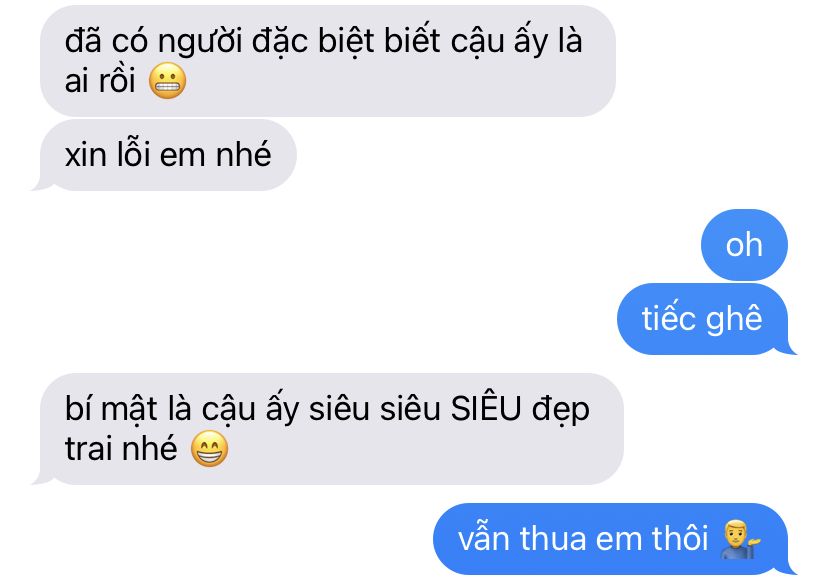Image resolution: width=828 pixels, height=582 pixels.
Task: Tap the 'vẫn thua em thôi' message text
Action: [x=583, y=539]
